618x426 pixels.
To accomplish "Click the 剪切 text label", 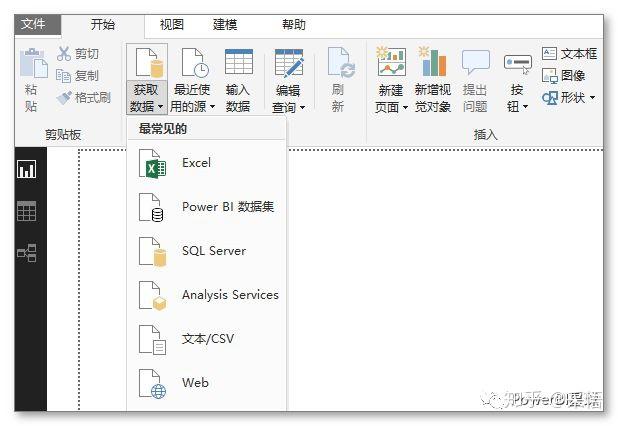I will point(86,54).
